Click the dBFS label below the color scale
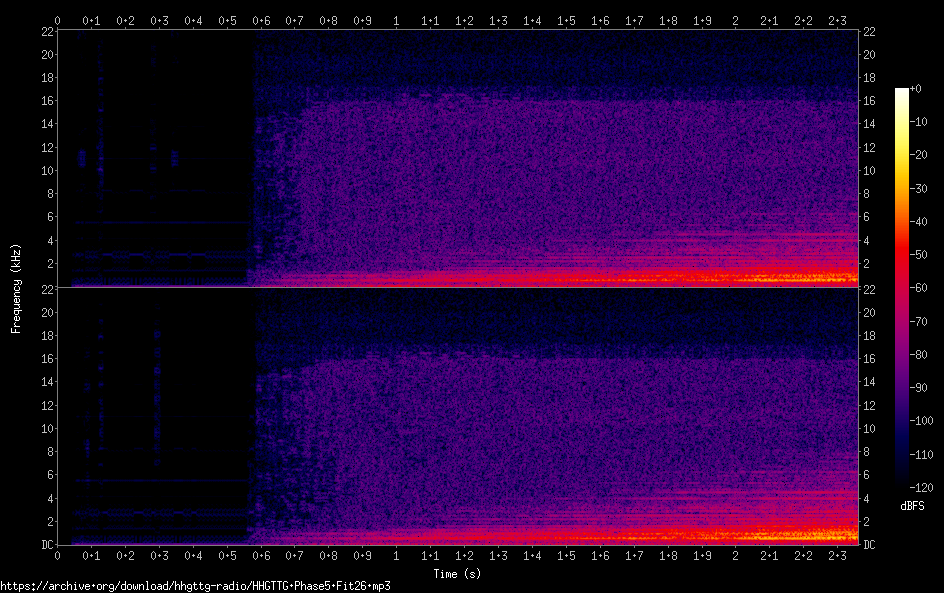 [x=912, y=506]
